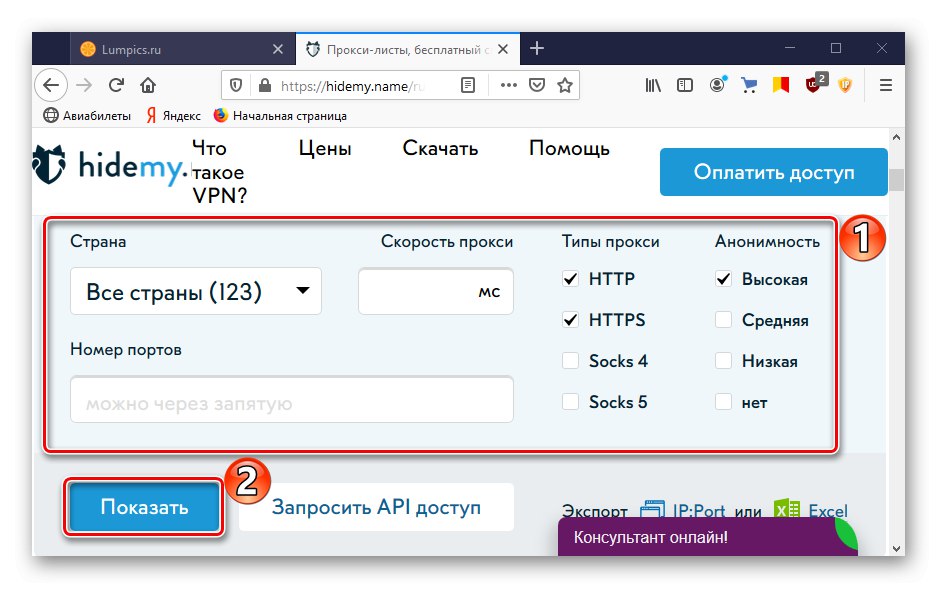The width and height of the screenshot is (937, 599).
Task: Click the Показать button
Action: [x=142, y=507]
